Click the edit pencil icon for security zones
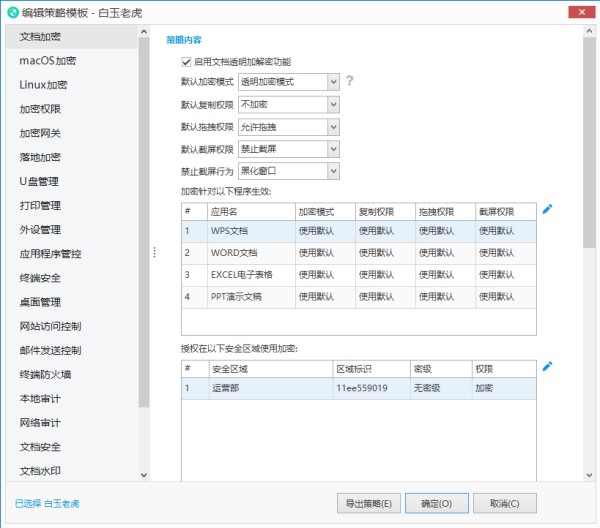The height and width of the screenshot is (528, 600). 547,367
